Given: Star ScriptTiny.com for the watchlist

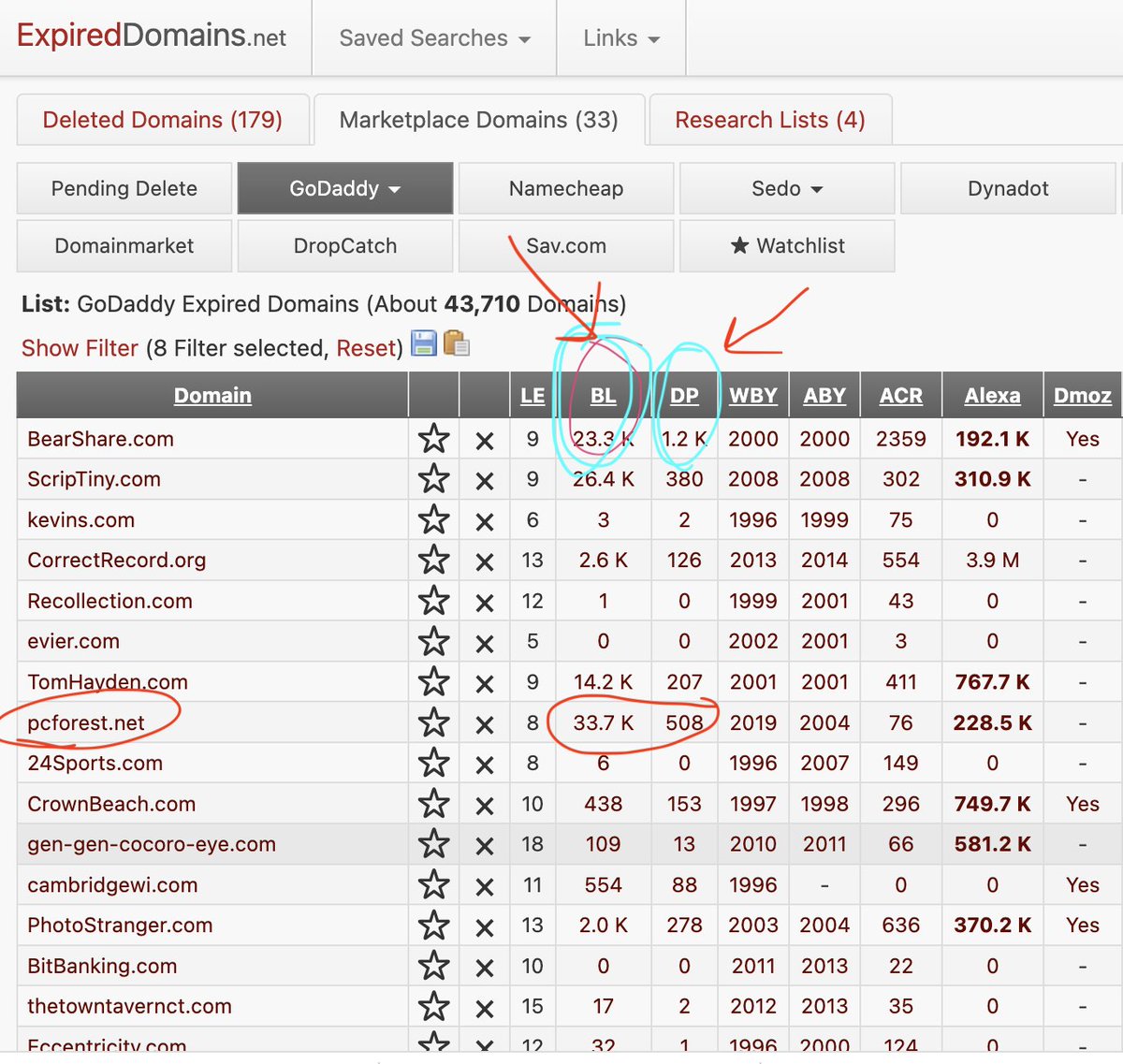Looking at the screenshot, I should click(x=433, y=479).
